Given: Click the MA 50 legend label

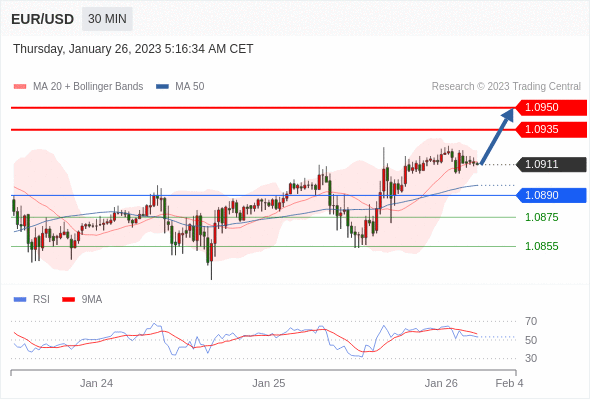Looking at the screenshot, I should [190, 87].
